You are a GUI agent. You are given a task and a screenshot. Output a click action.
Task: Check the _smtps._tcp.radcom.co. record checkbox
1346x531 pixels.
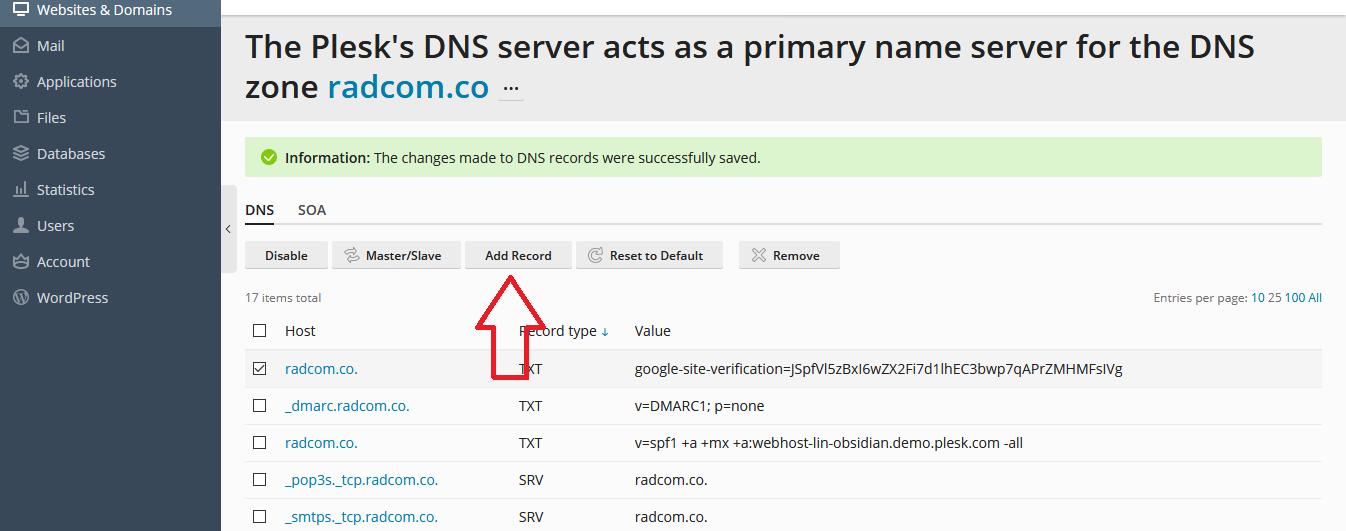(260, 517)
